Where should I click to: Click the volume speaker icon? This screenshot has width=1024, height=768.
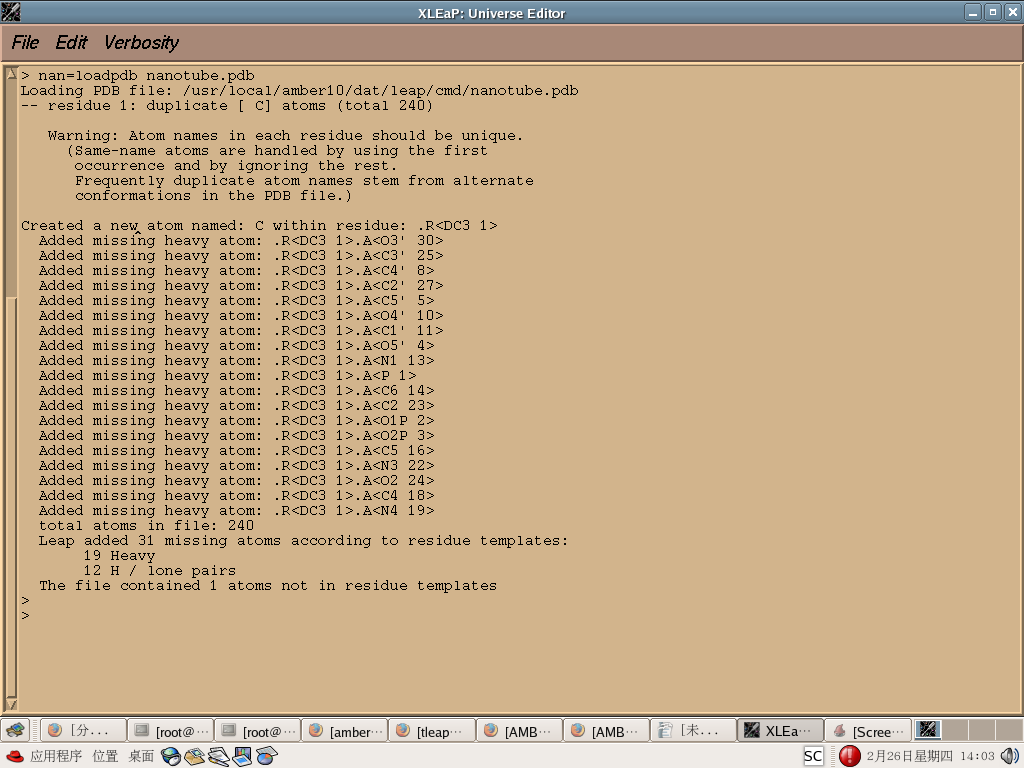(x=1009, y=756)
